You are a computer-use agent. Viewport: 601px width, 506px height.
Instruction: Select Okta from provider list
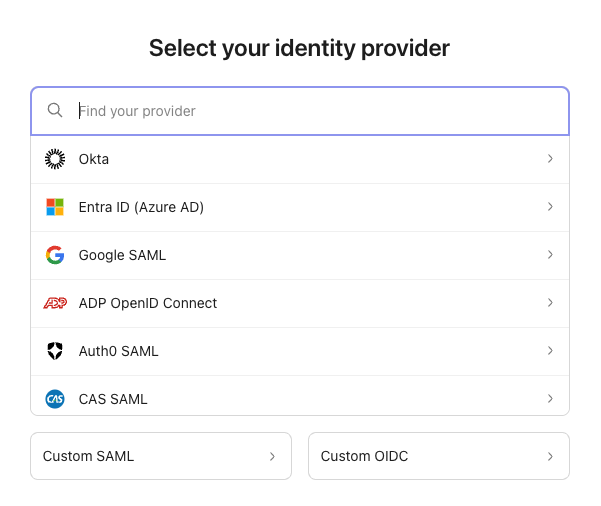(94, 159)
